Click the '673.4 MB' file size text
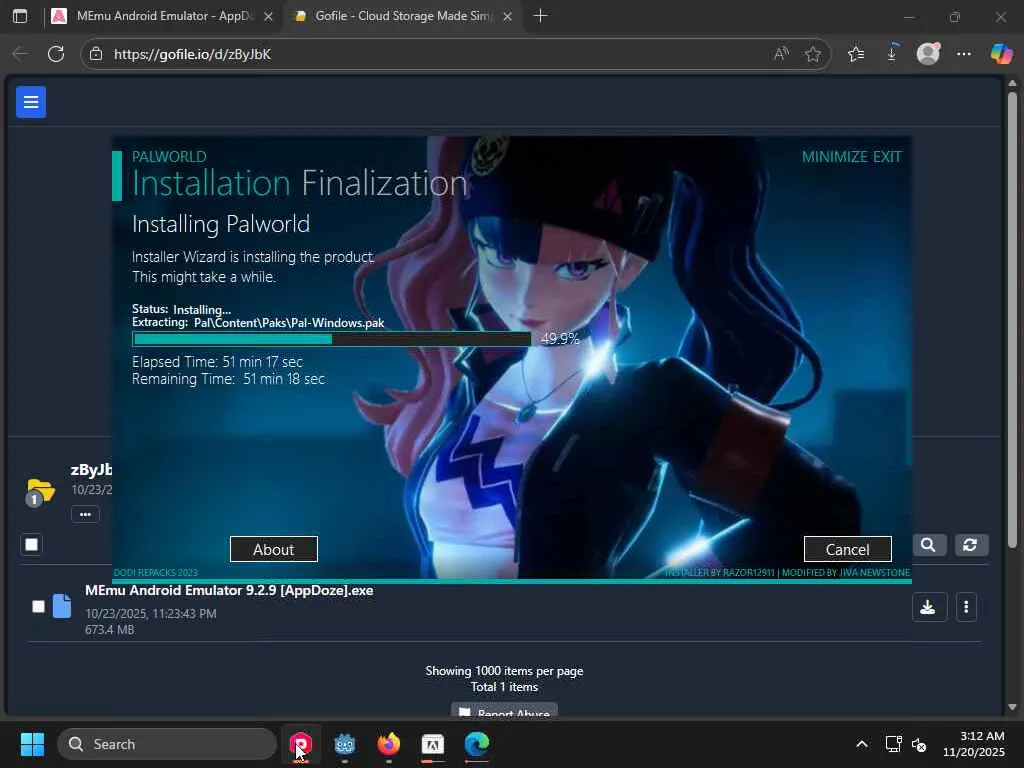The width and height of the screenshot is (1024, 768). (110, 630)
